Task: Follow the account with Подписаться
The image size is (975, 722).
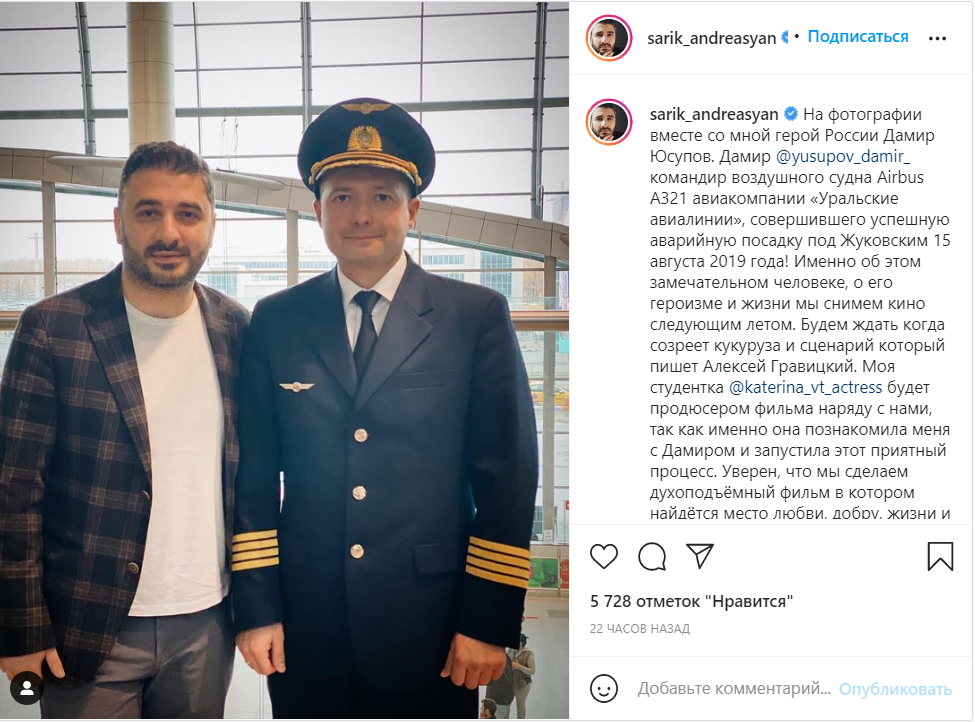Action: click(857, 37)
